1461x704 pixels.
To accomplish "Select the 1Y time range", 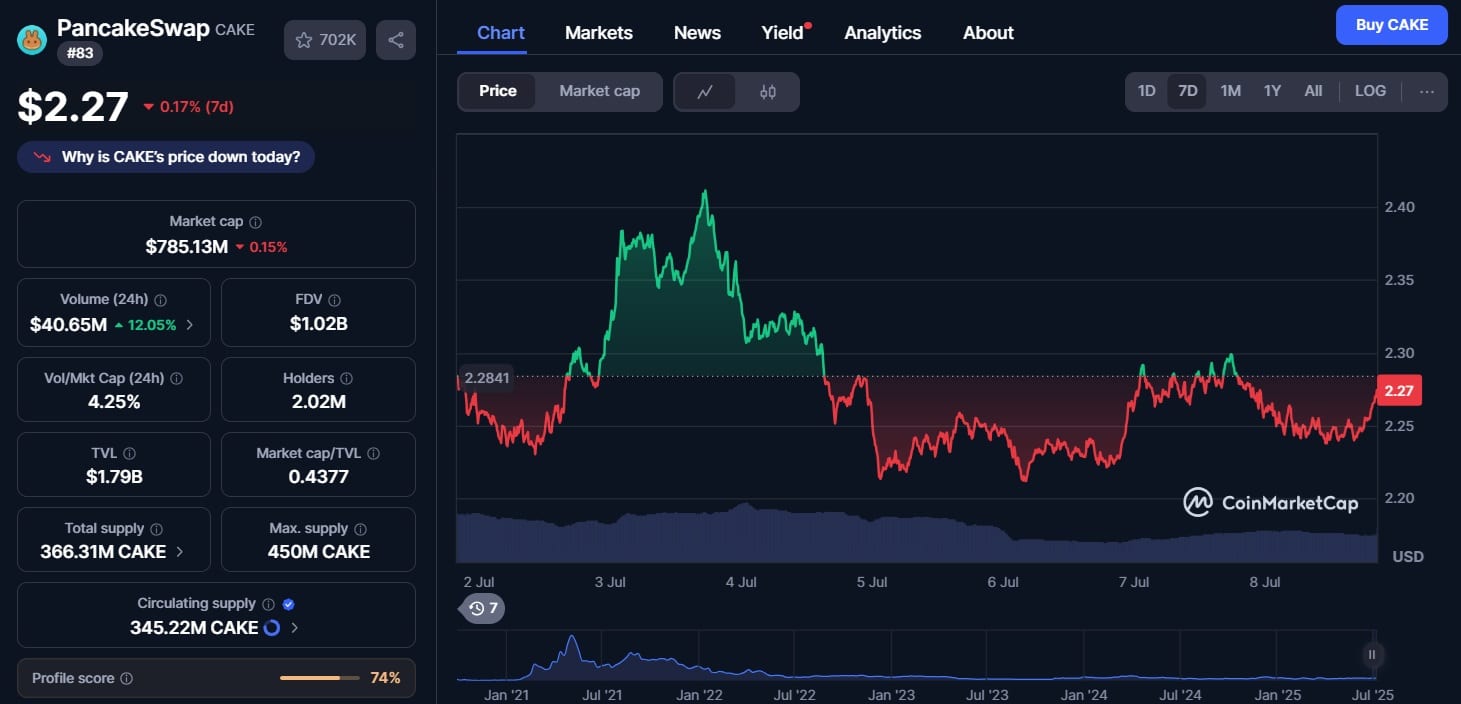I will pyautogui.click(x=1272, y=91).
